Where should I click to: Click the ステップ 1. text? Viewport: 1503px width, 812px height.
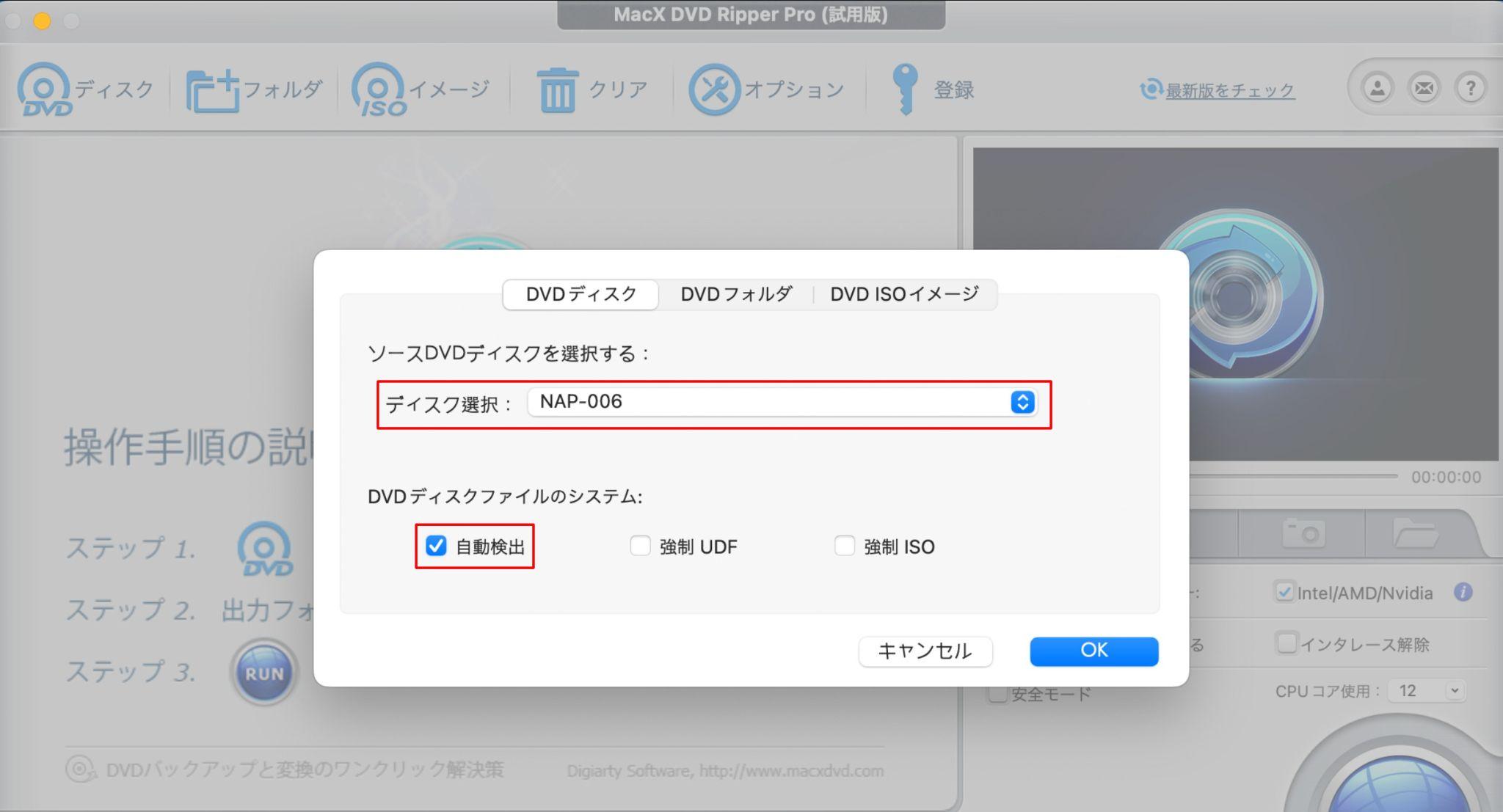click(131, 548)
